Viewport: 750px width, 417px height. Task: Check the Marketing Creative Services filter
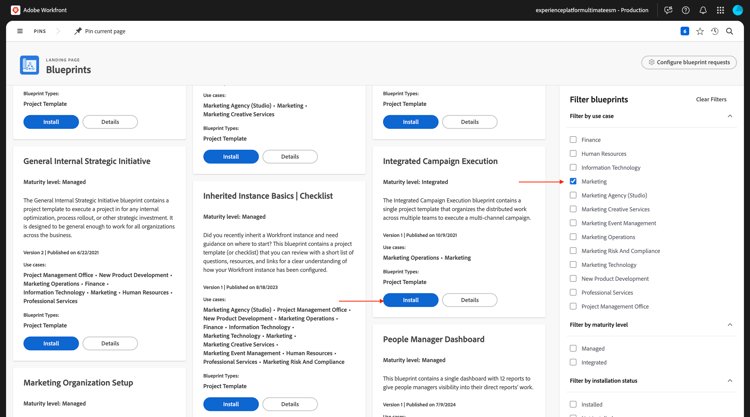tap(573, 209)
